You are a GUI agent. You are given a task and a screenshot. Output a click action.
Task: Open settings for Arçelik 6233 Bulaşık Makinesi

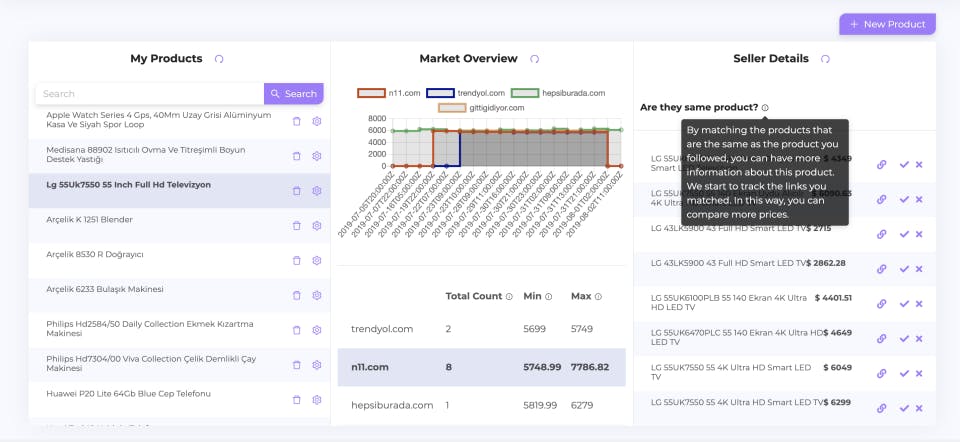pos(317,295)
